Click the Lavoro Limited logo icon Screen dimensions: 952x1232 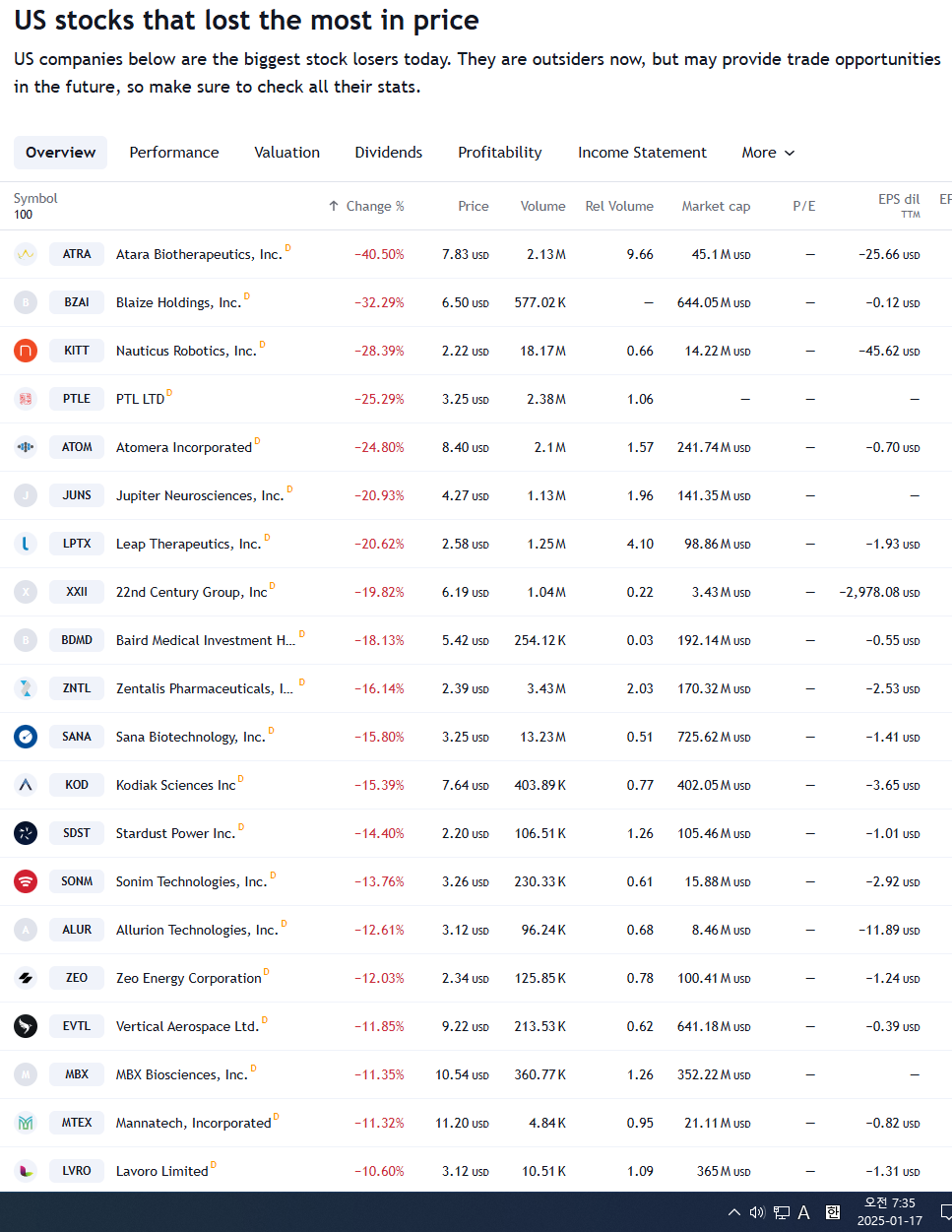[x=26, y=1171]
